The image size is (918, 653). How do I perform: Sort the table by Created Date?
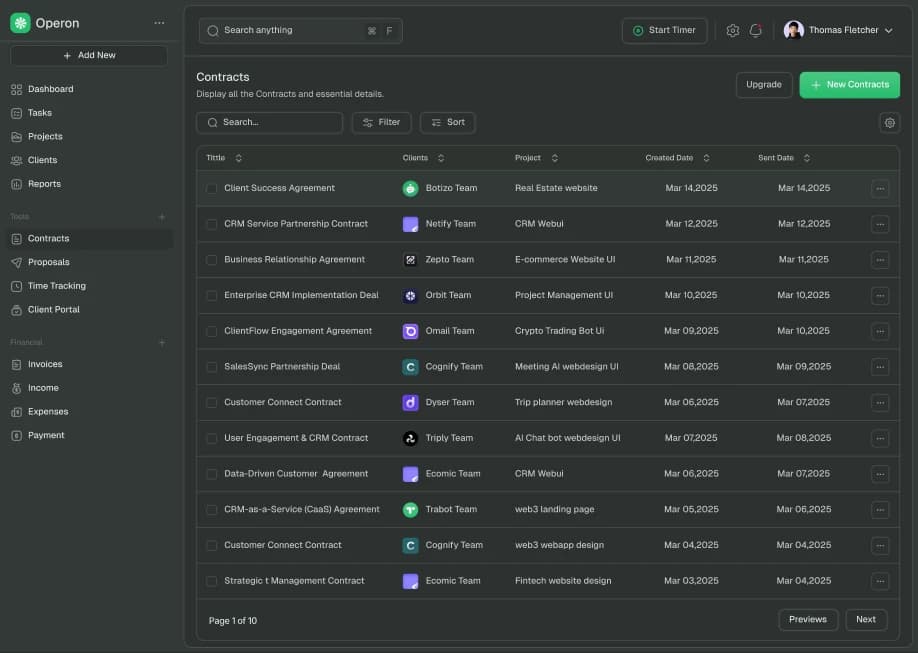click(705, 157)
